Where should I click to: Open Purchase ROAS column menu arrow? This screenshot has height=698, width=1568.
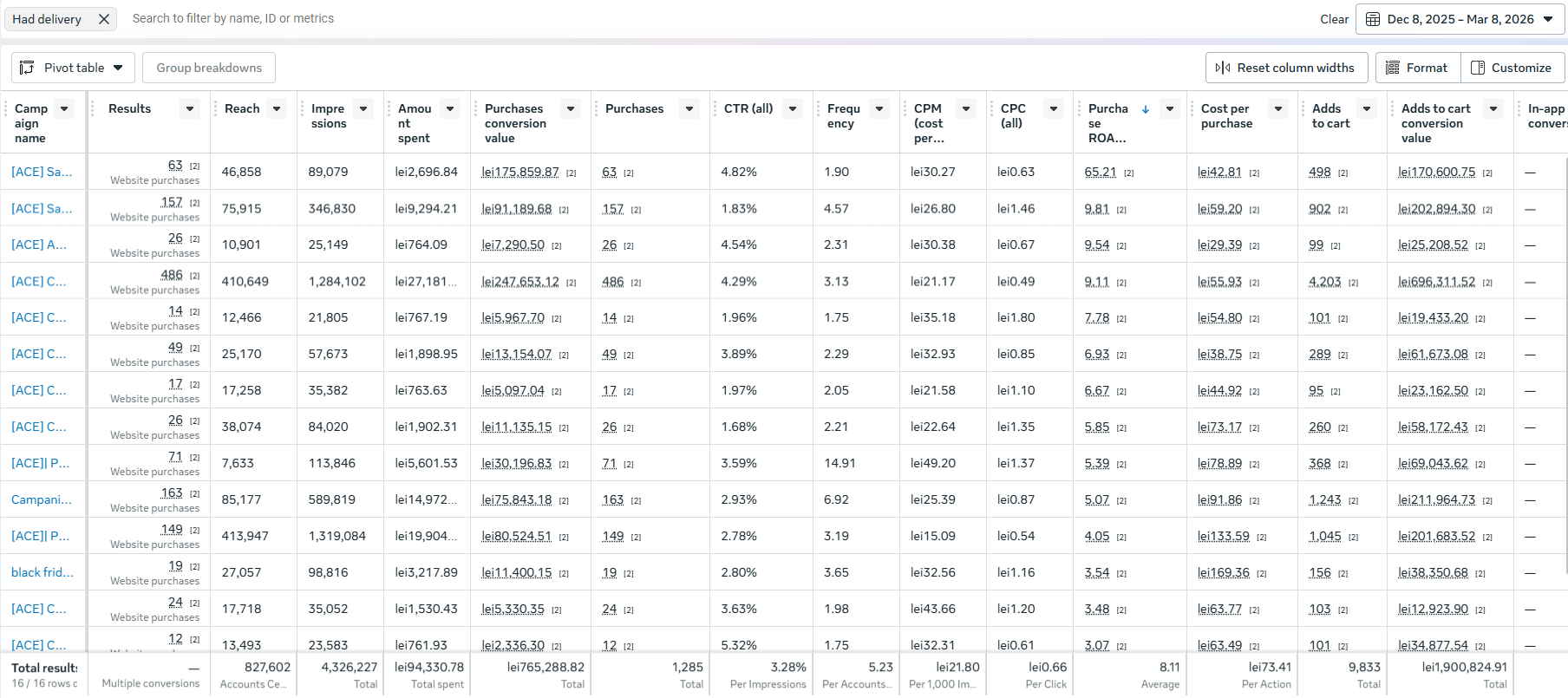pyautogui.click(x=1170, y=108)
